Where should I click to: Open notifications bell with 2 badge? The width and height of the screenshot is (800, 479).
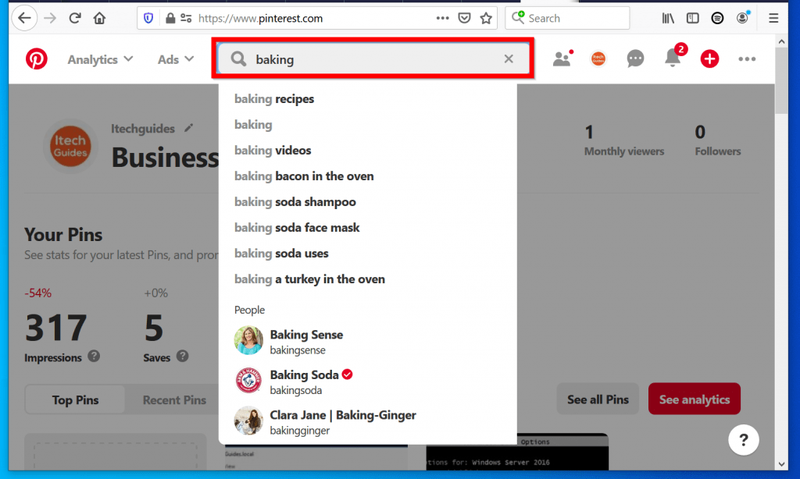674,57
